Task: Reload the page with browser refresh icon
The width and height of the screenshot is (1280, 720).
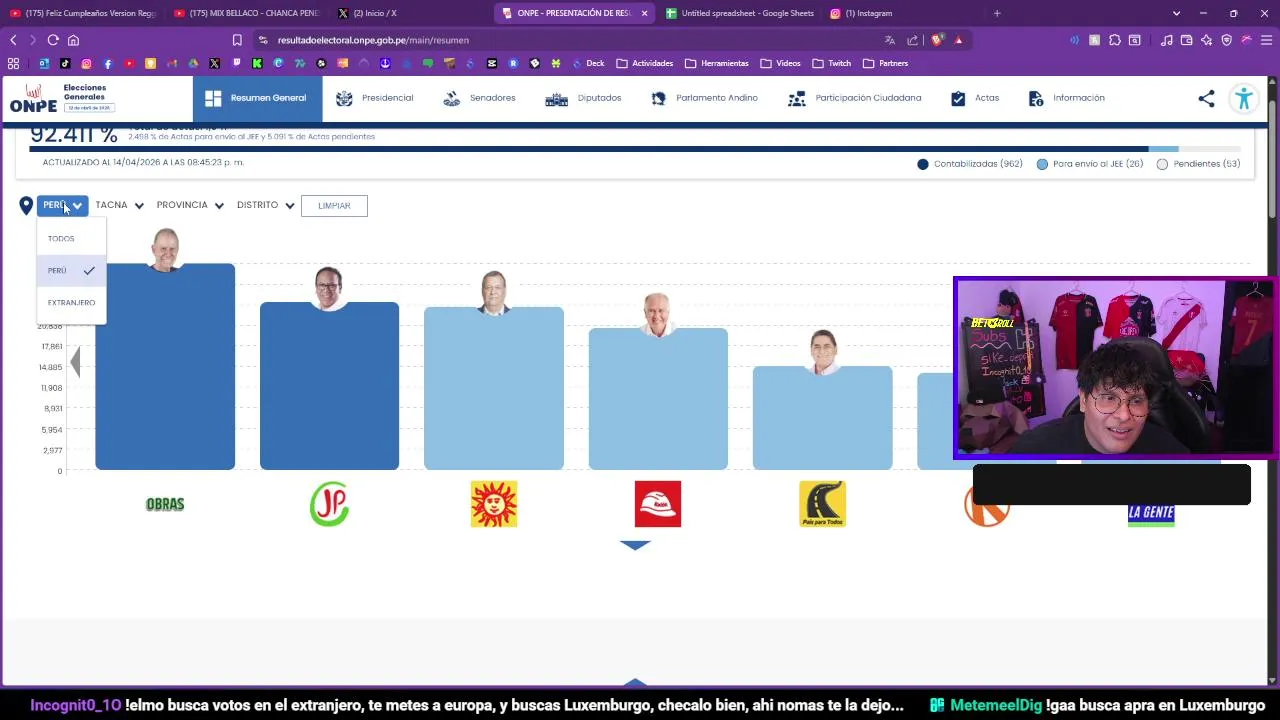Action: click(53, 40)
